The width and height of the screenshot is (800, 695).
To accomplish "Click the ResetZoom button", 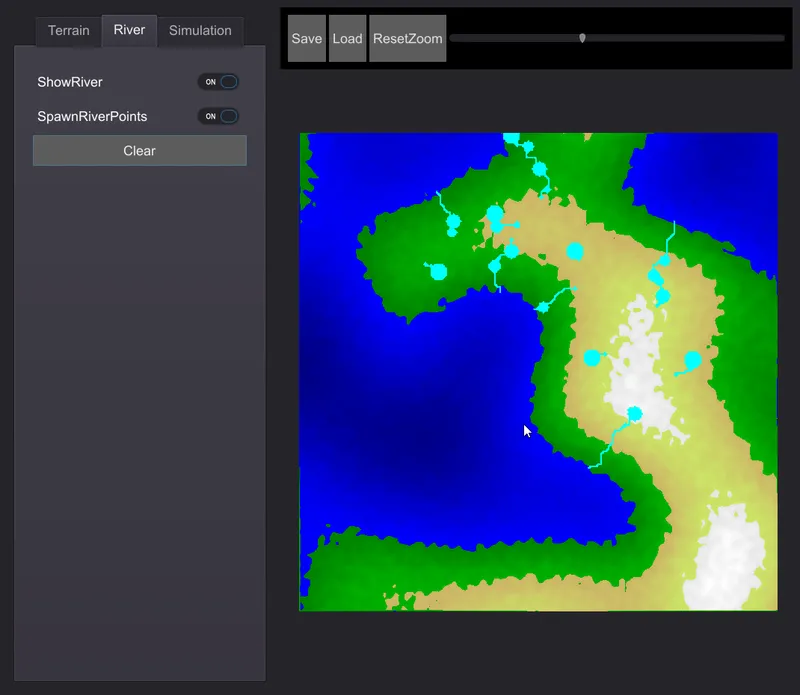I will [408, 39].
